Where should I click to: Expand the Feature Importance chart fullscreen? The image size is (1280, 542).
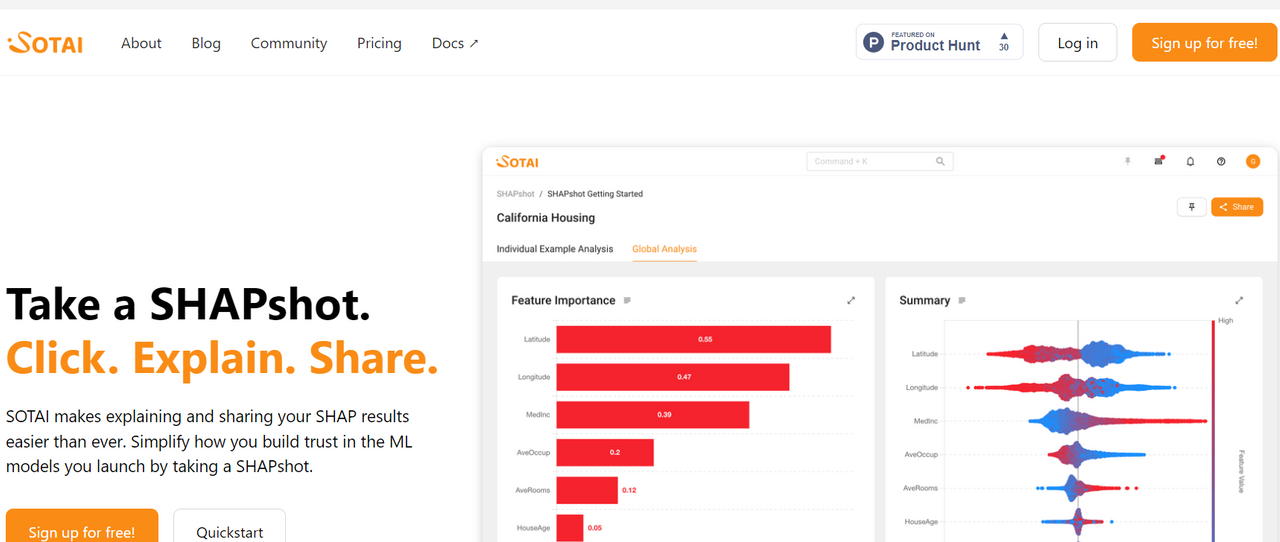(x=851, y=300)
